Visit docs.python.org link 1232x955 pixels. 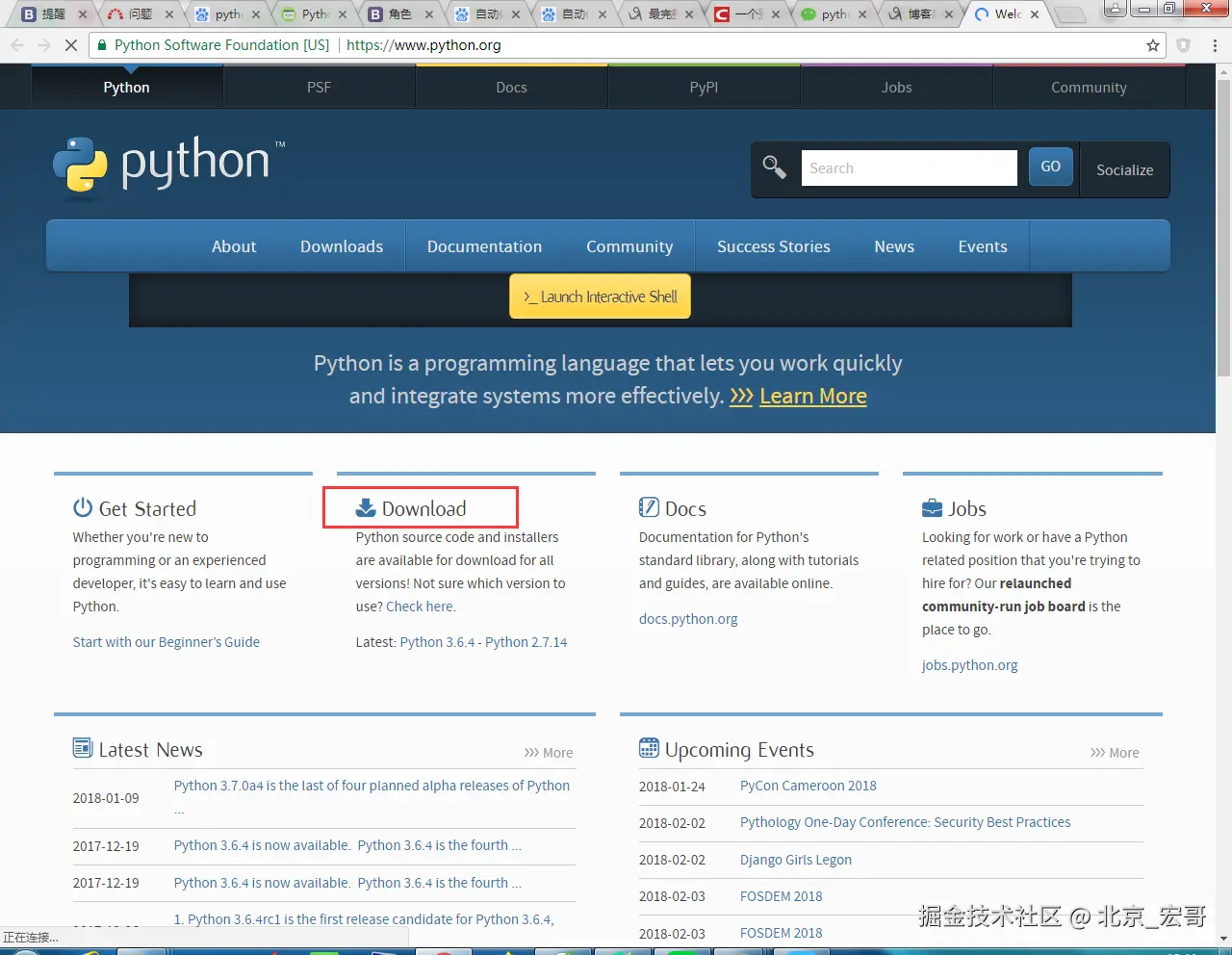pos(688,619)
